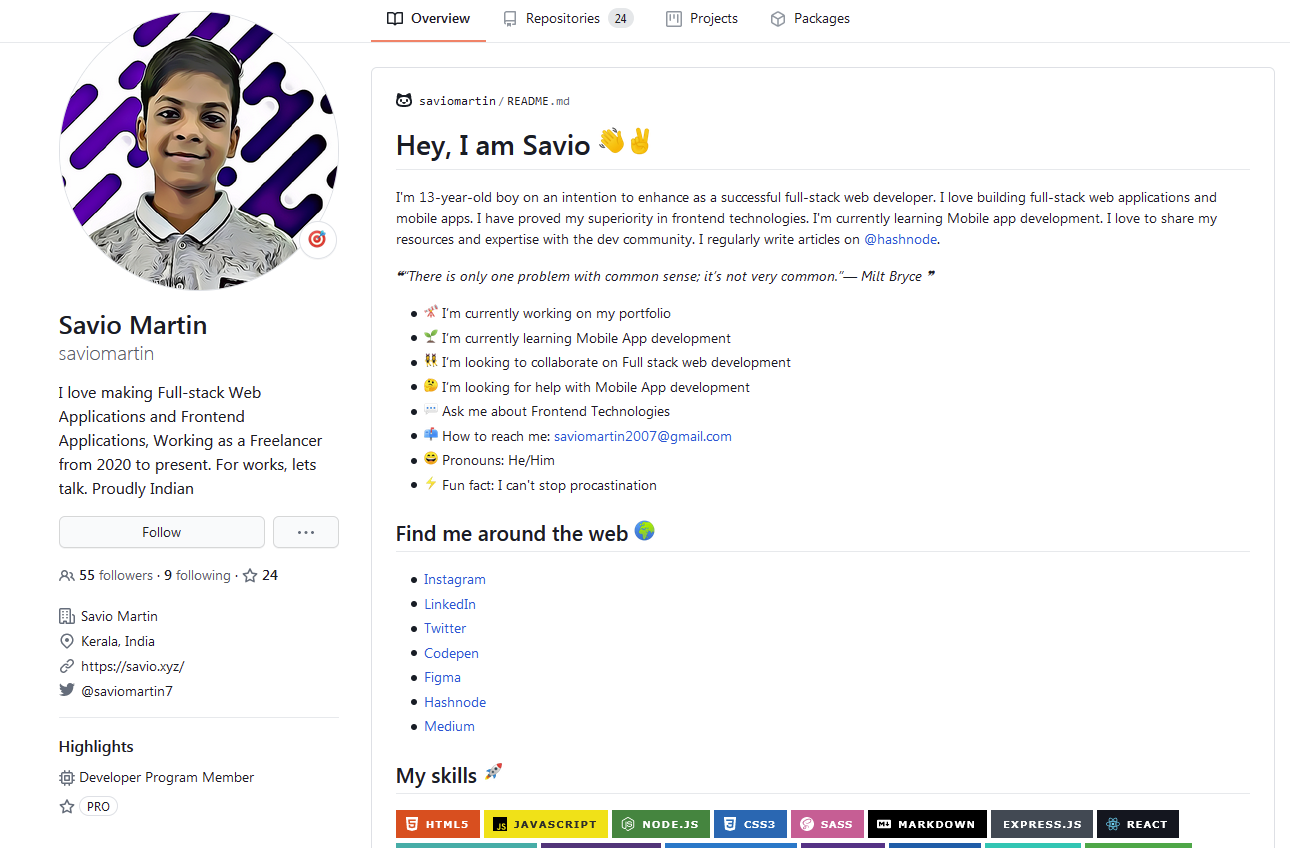Open the starred repositories count 24
Viewport: 1290px width, 848px height.
[260, 575]
